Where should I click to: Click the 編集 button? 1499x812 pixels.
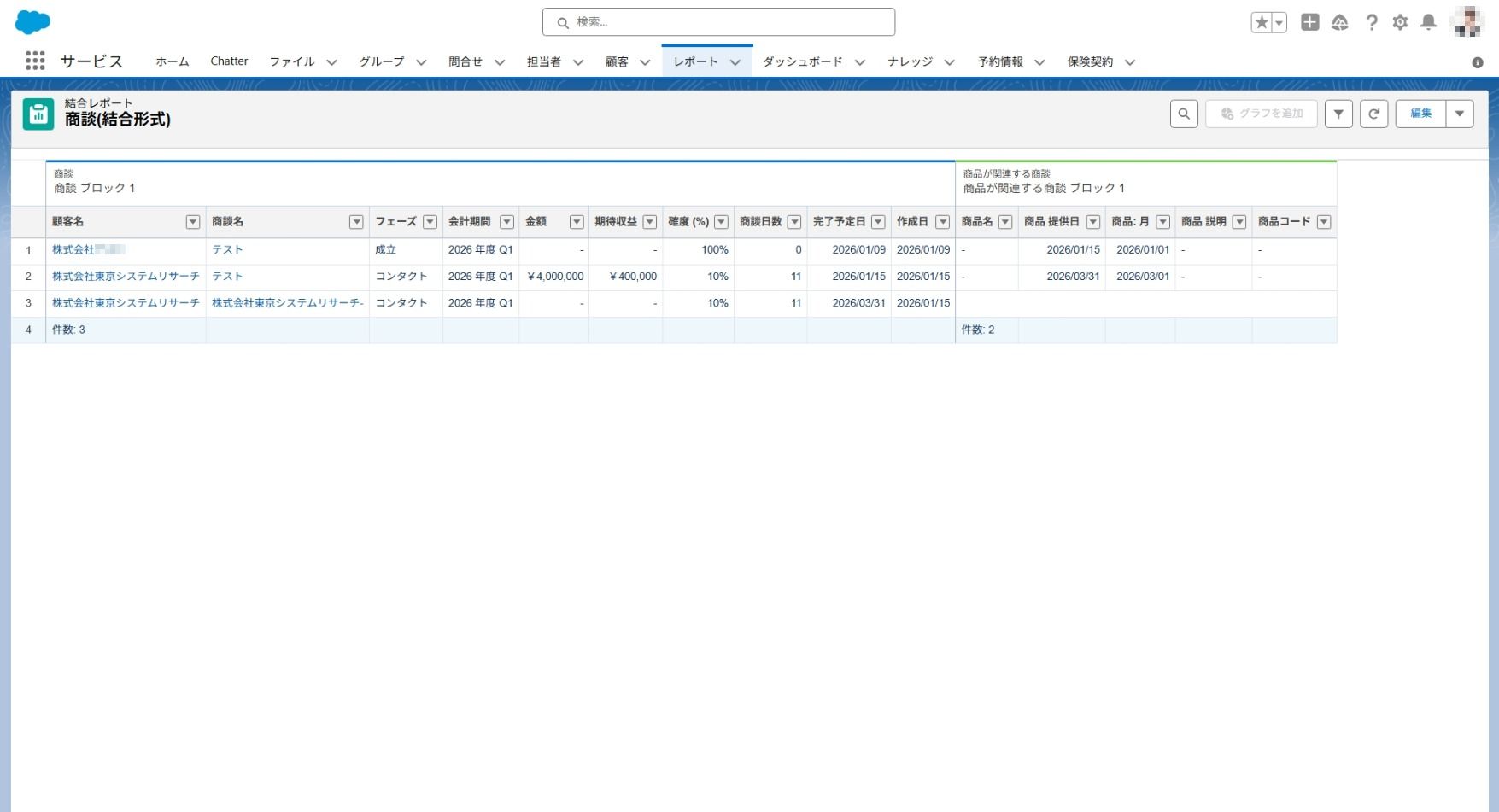click(x=1420, y=114)
